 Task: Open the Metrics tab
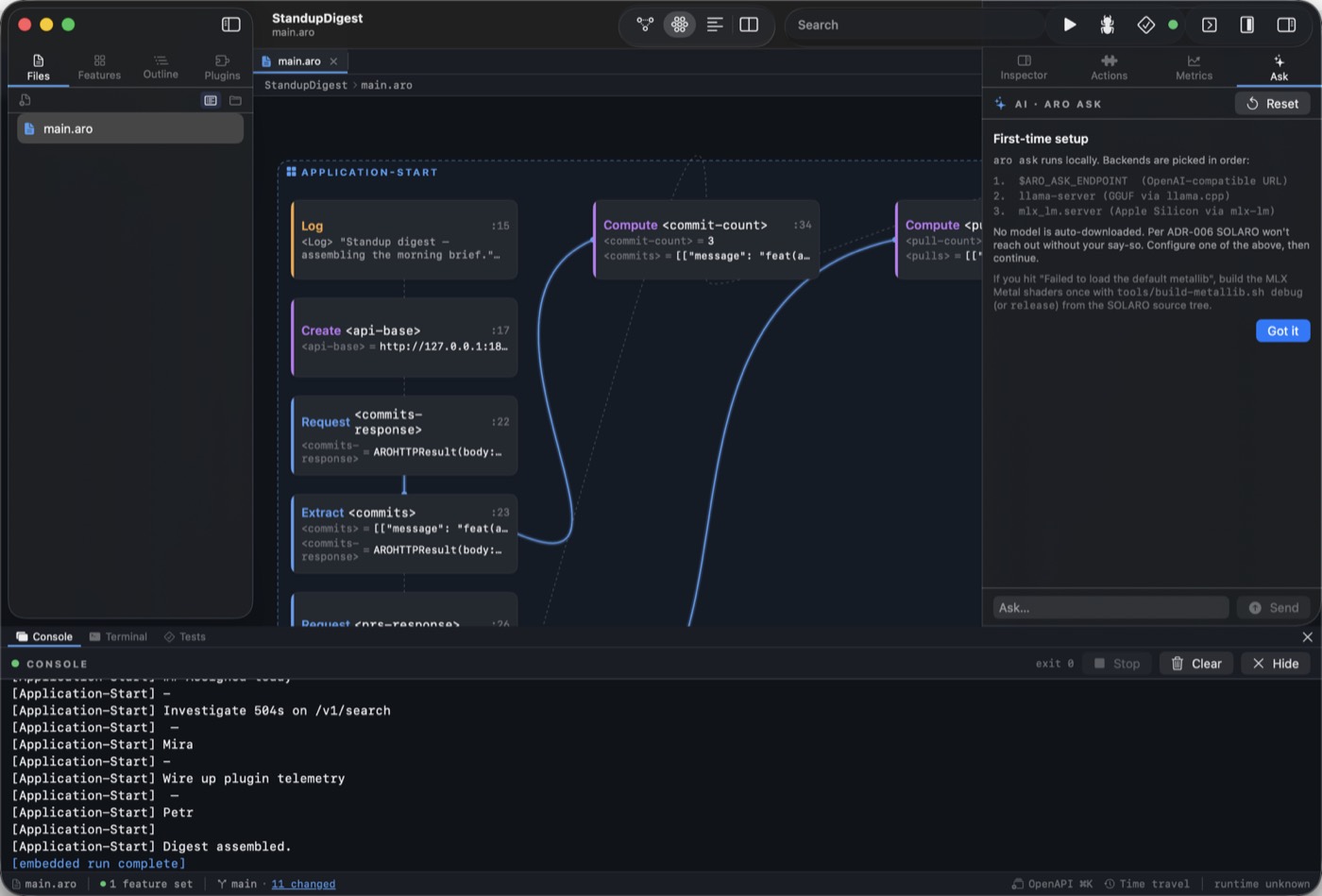pyautogui.click(x=1194, y=67)
